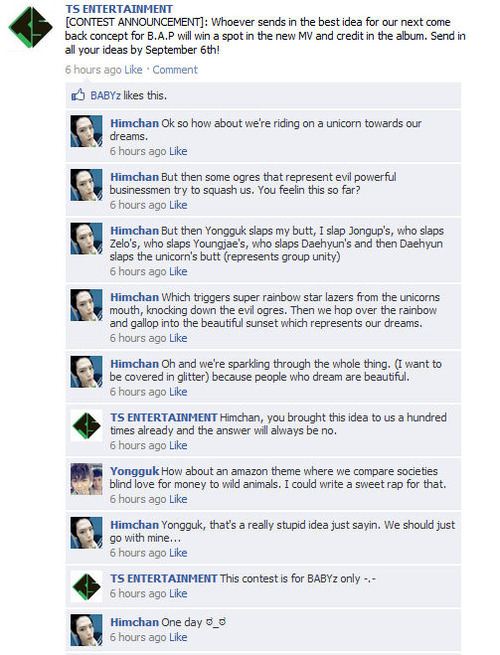The height and width of the screenshot is (655, 500).
Task: Like the rainbow star lazers comment
Action: (x=178, y=338)
